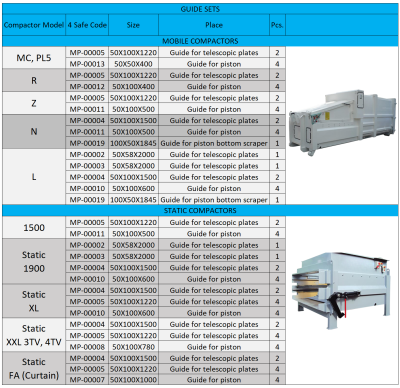Select code MP-00007
Screen dimensions: 400x388
[x=87, y=380]
